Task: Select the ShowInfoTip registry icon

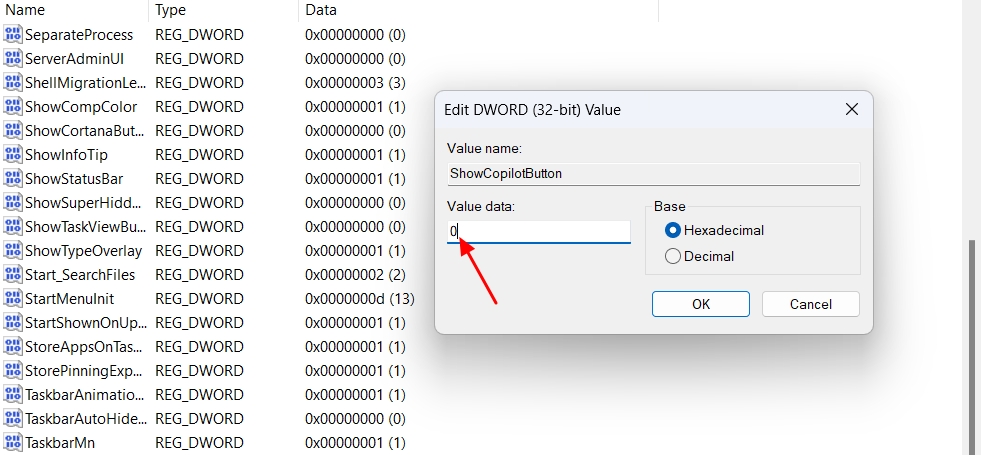Action: pos(12,155)
